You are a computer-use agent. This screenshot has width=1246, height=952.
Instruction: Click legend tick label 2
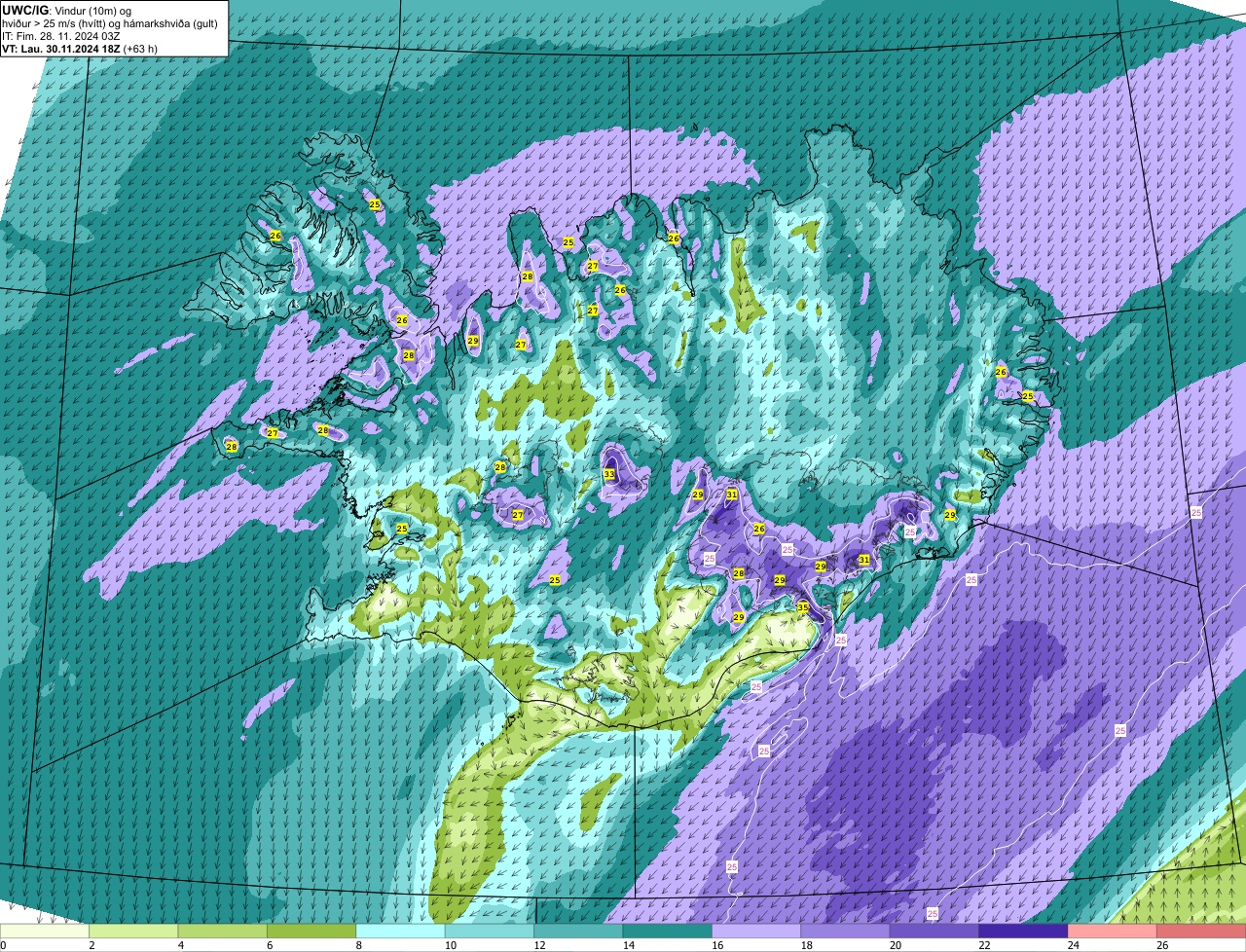point(92,945)
